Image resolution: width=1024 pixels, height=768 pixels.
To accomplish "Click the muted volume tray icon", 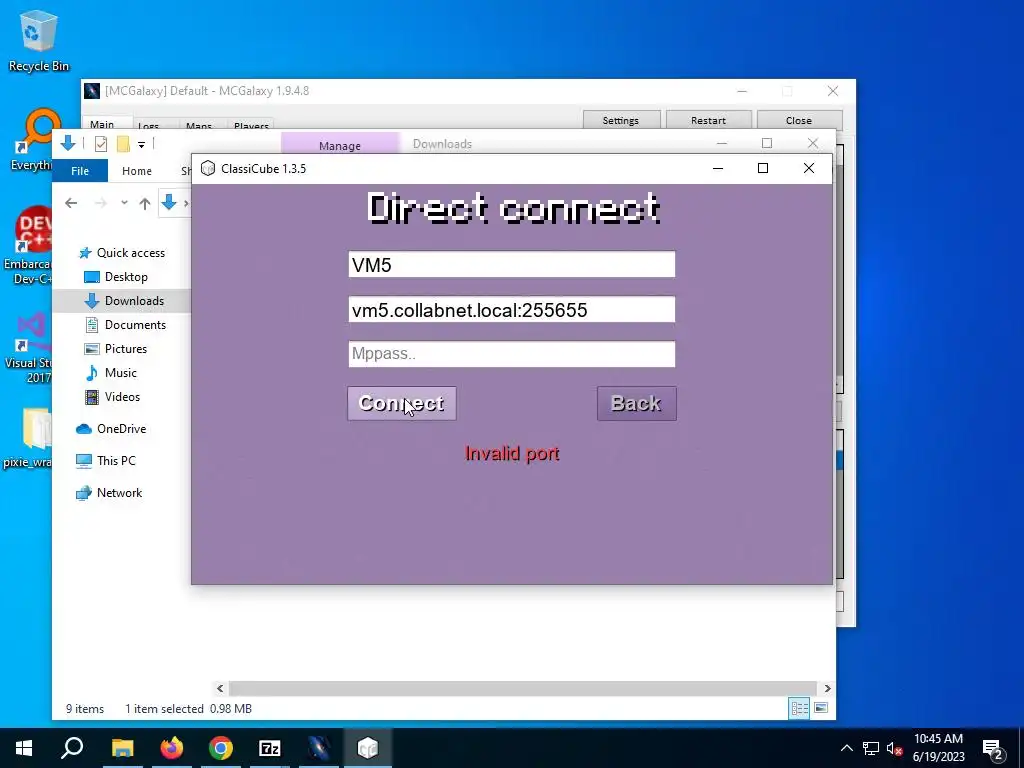I will (894, 748).
